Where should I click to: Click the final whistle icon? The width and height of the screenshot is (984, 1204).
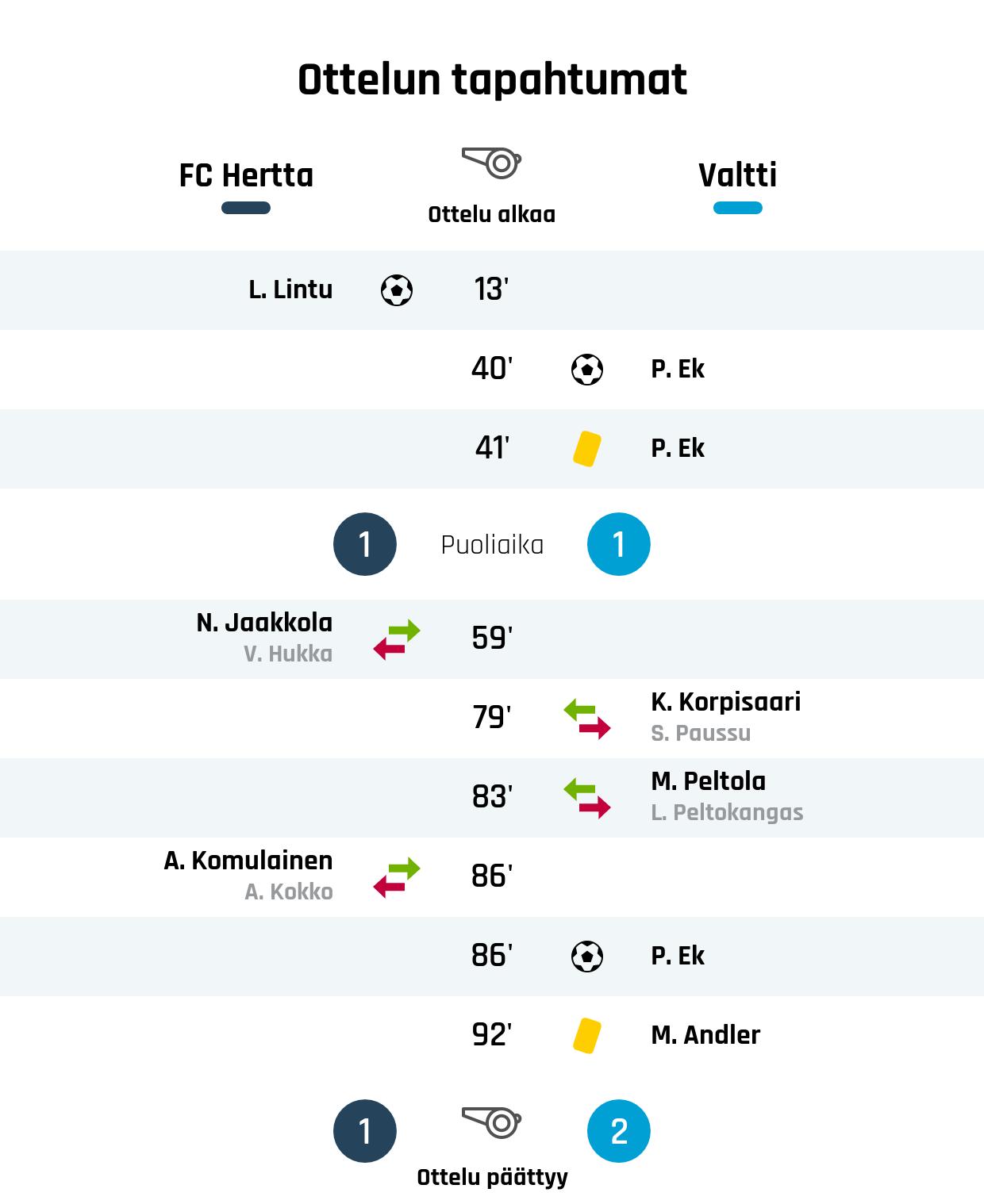pyautogui.click(x=491, y=1122)
